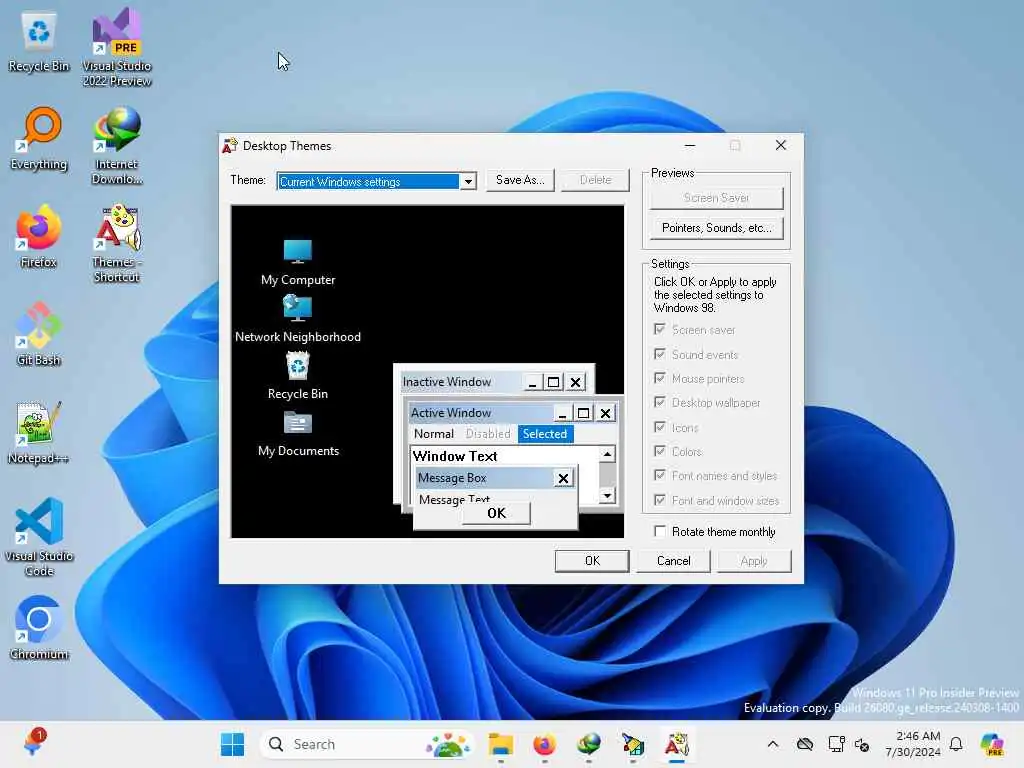Select the Notepad++ desktop icon

coord(39,432)
